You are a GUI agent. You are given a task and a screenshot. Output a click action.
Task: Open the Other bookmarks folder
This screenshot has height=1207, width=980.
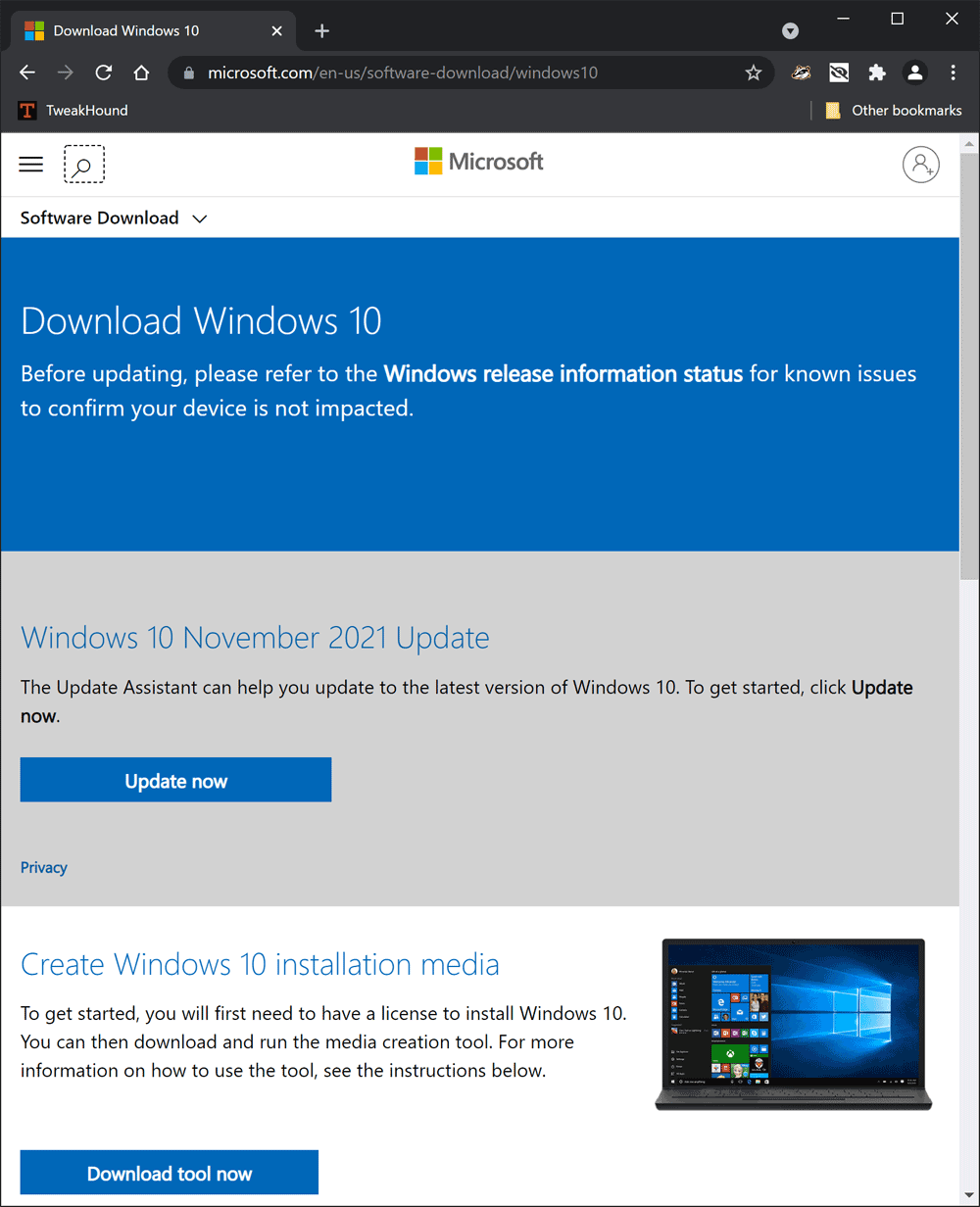894,111
